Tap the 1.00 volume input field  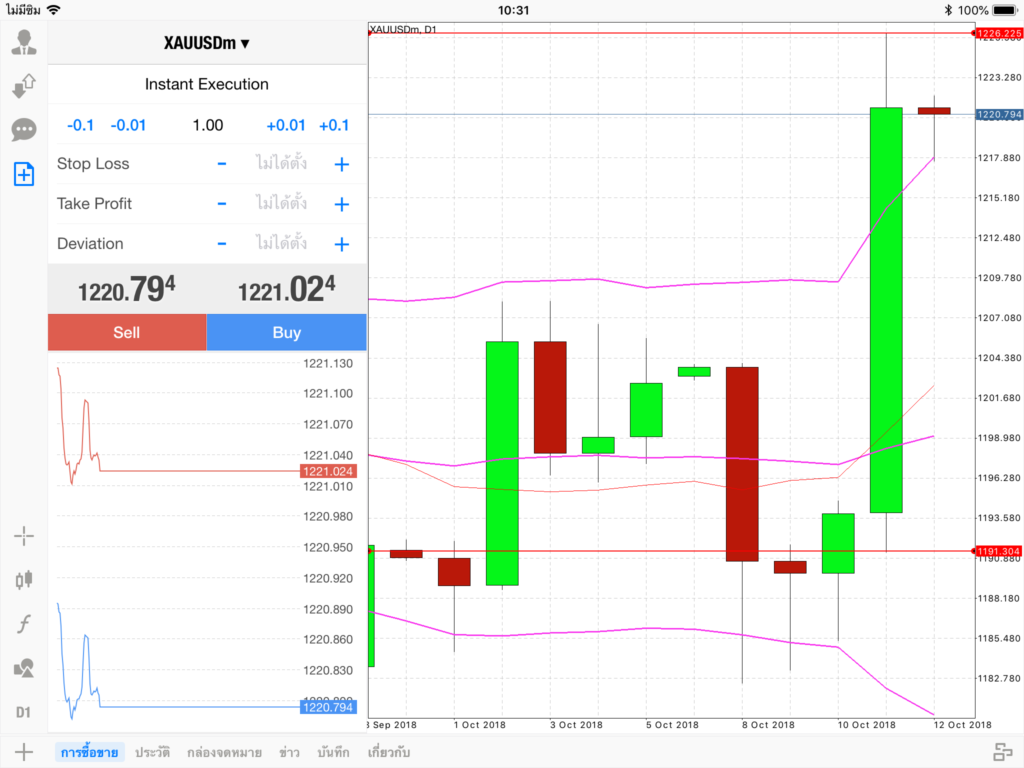click(x=208, y=125)
